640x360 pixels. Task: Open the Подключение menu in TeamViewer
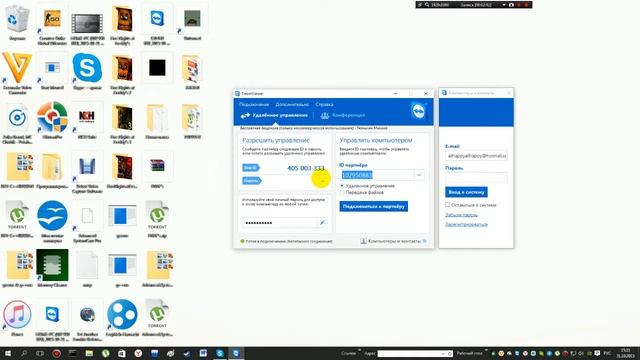click(x=254, y=104)
